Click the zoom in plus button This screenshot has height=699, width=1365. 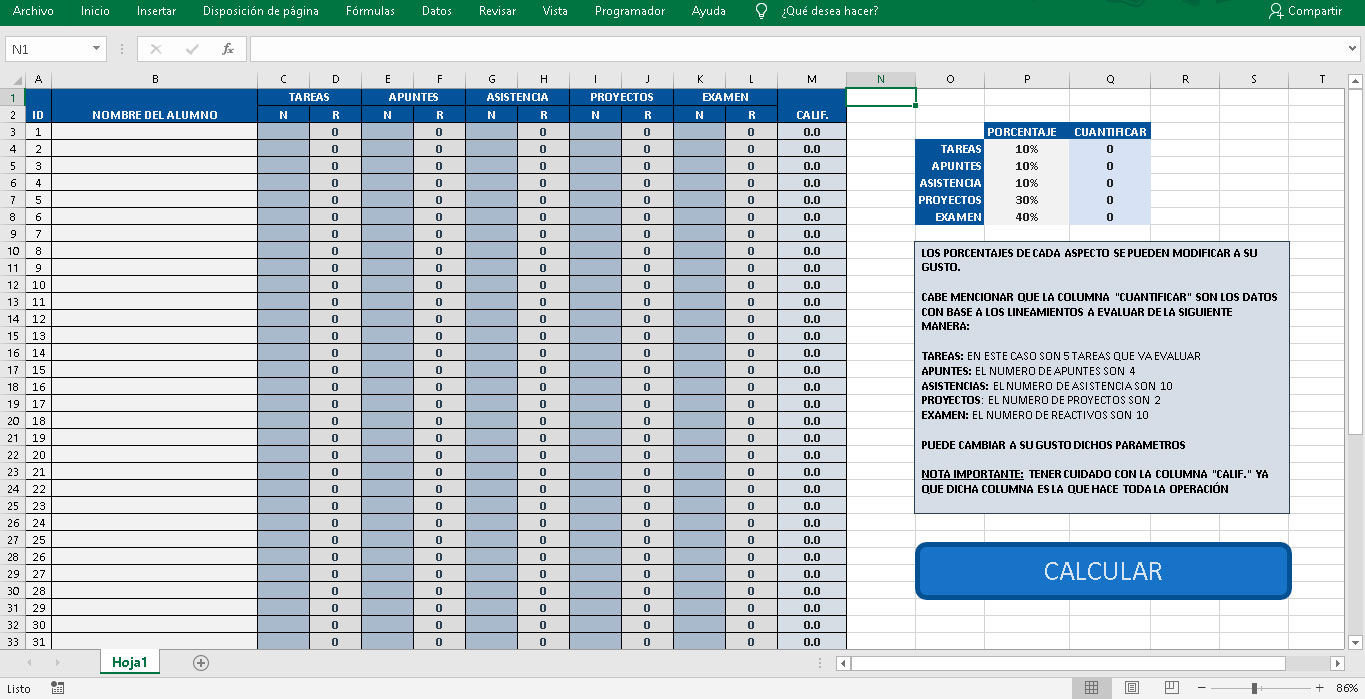point(1319,688)
